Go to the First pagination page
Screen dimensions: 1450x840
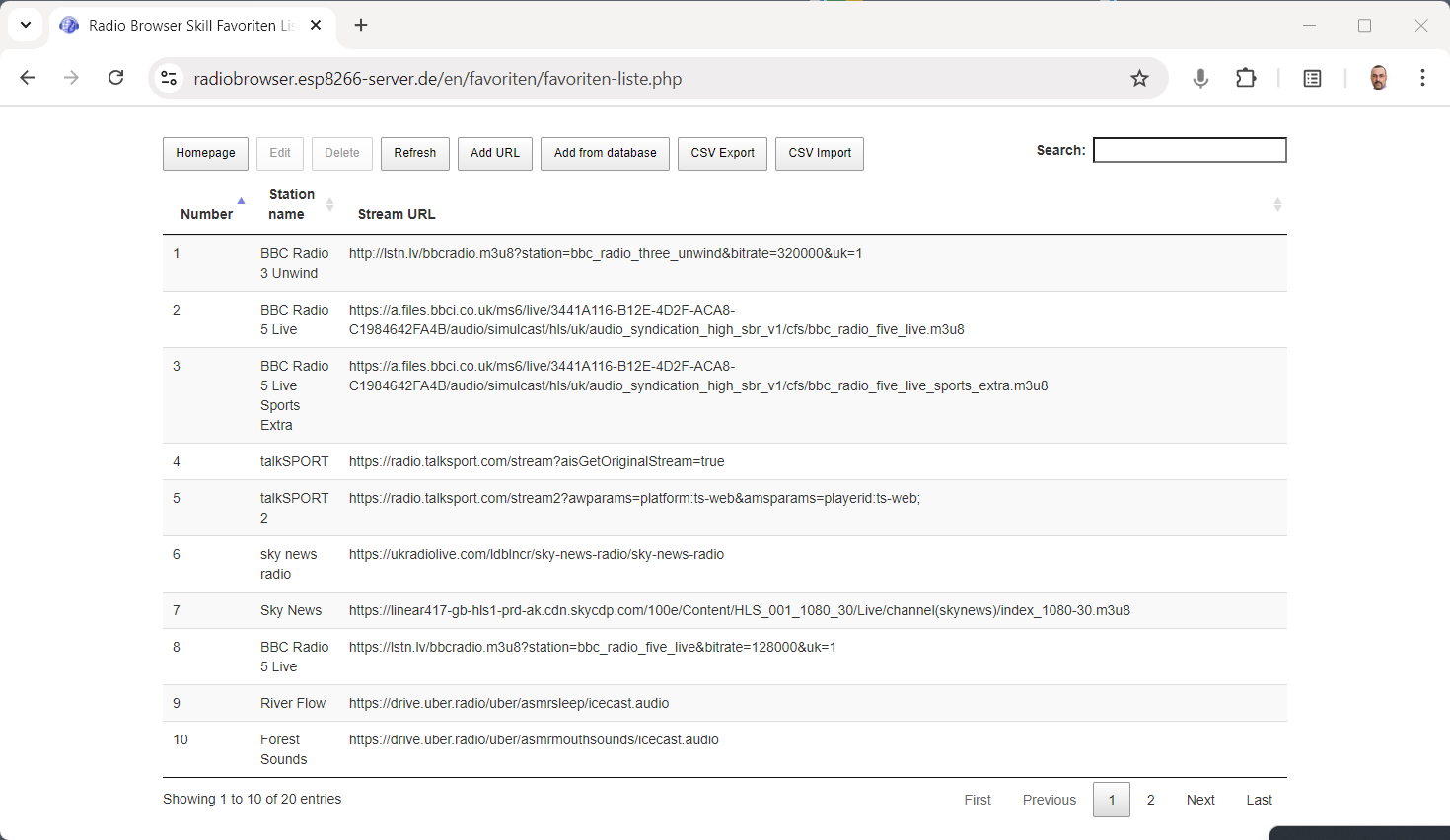978,800
